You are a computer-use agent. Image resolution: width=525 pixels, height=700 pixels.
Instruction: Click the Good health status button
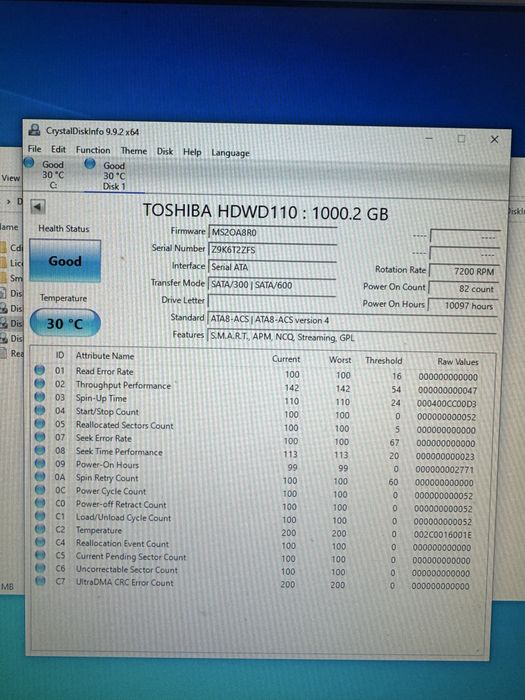65,261
